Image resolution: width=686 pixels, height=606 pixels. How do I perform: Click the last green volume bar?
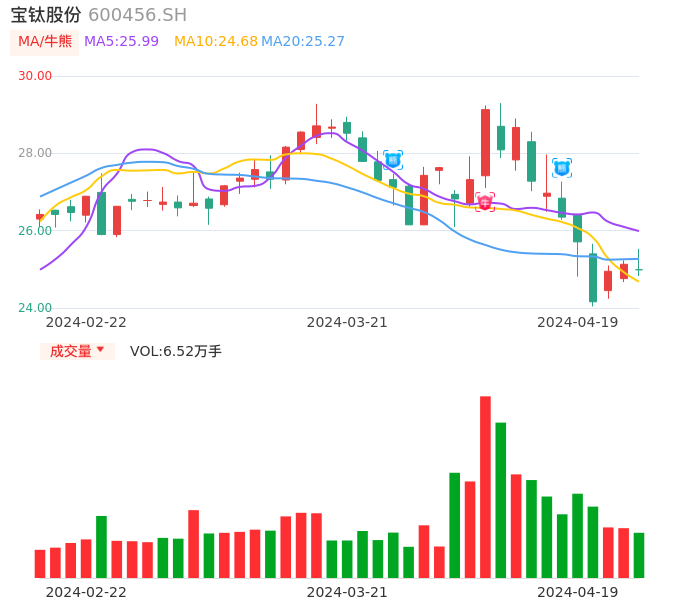click(639, 555)
